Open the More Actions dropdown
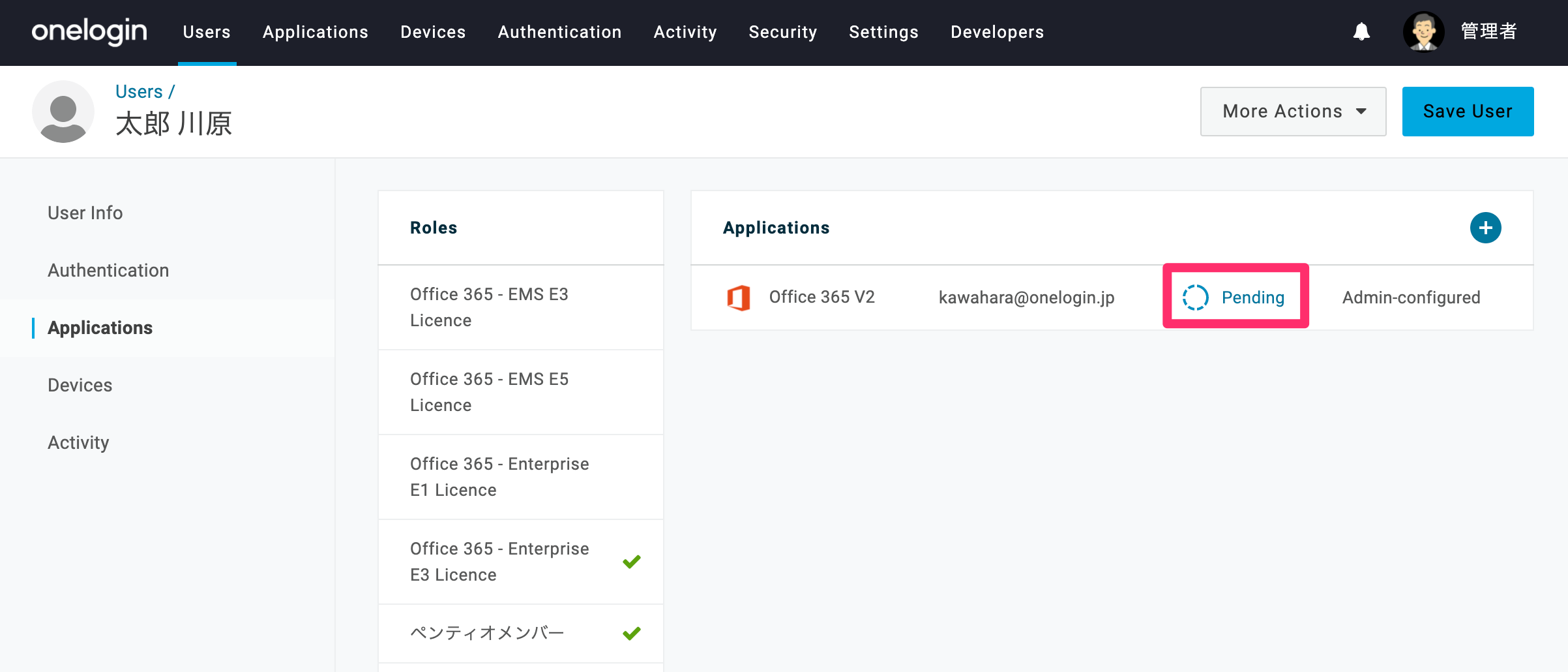1568x672 pixels. 1293,112
